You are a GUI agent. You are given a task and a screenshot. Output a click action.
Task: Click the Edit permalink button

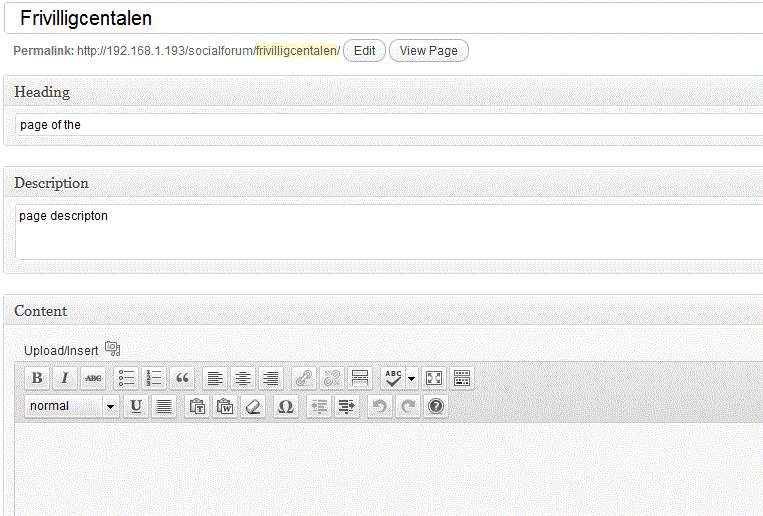364,51
